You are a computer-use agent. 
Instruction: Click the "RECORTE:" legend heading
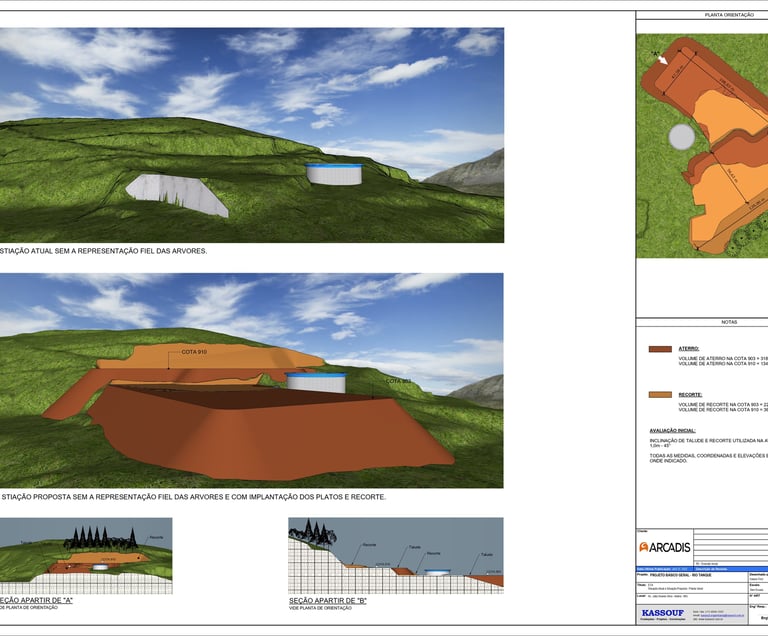(x=690, y=394)
